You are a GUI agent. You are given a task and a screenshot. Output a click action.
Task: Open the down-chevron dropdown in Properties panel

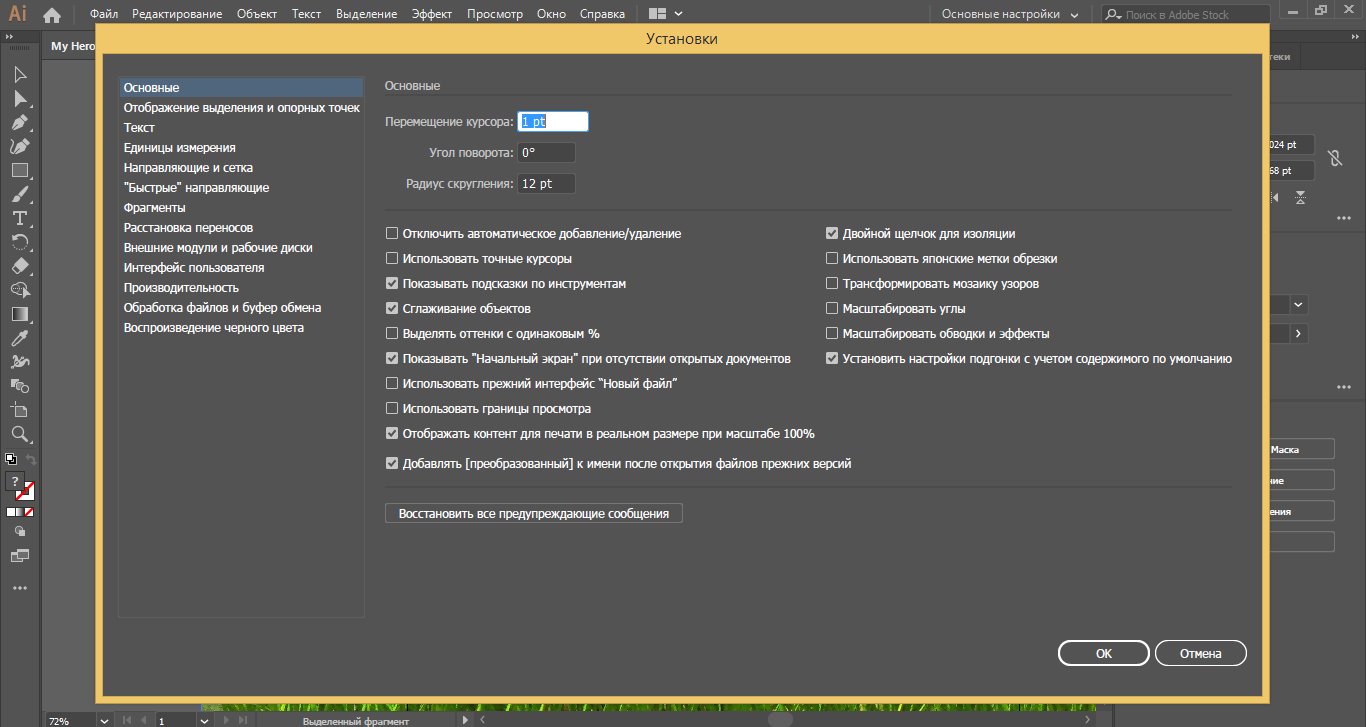1298,304
